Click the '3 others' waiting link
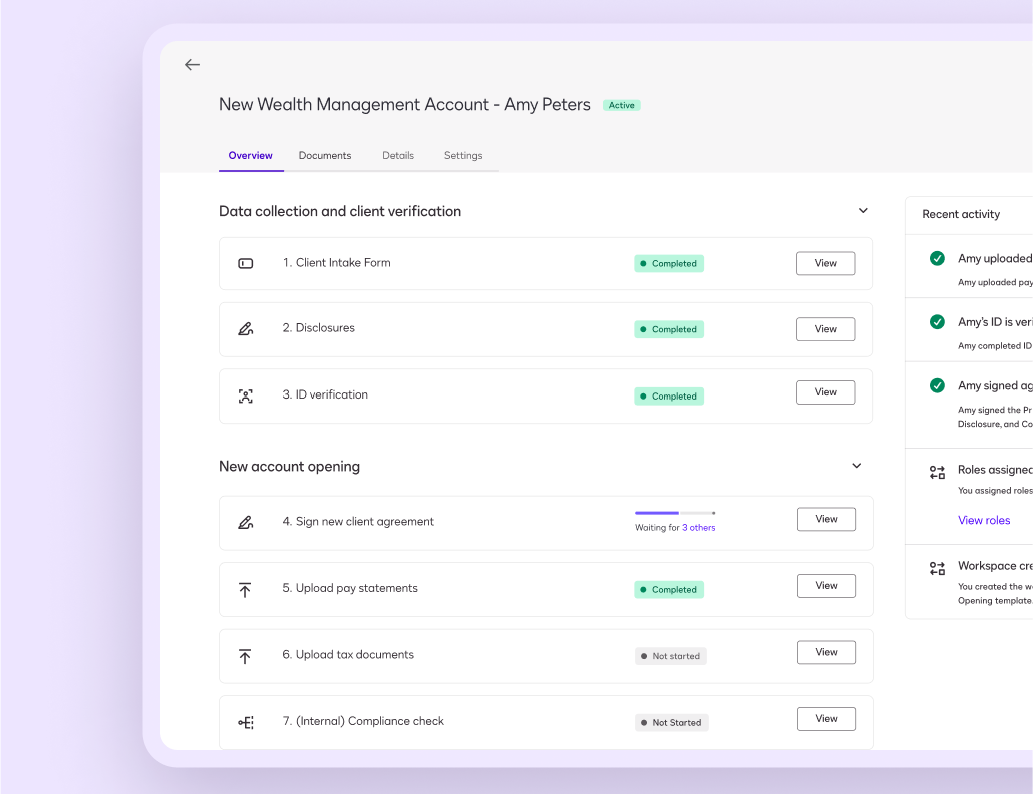1033x794 pixels. pos(699,528)
